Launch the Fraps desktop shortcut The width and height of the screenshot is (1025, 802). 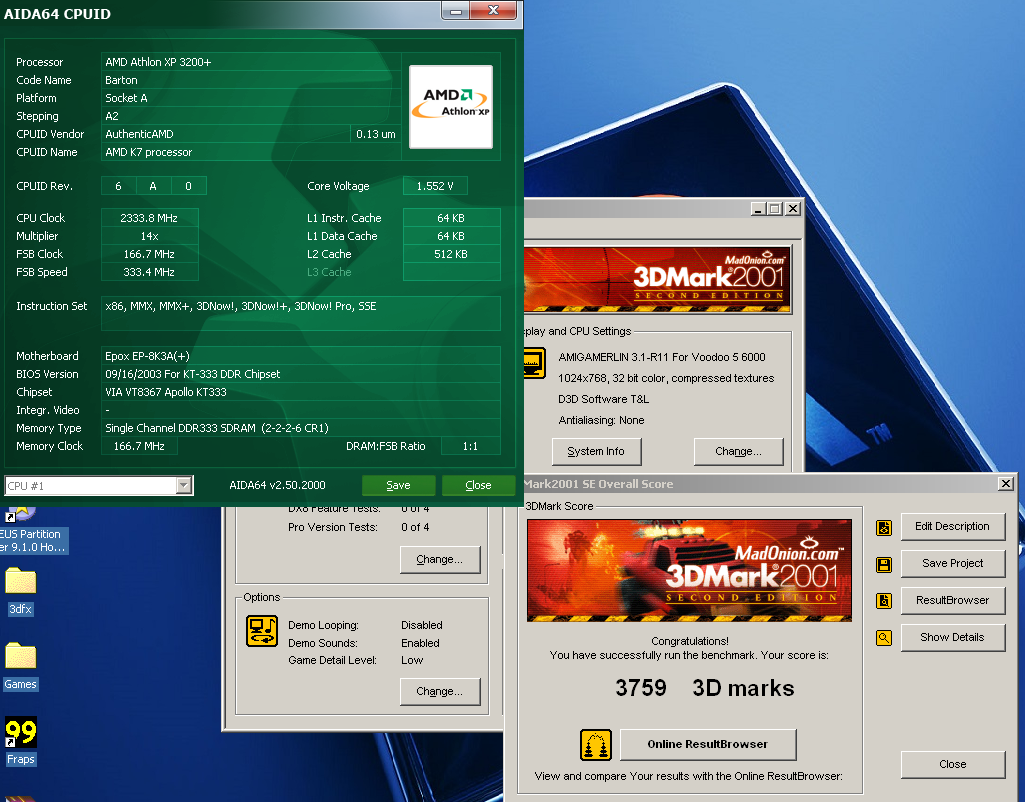[x=20, y=742]
